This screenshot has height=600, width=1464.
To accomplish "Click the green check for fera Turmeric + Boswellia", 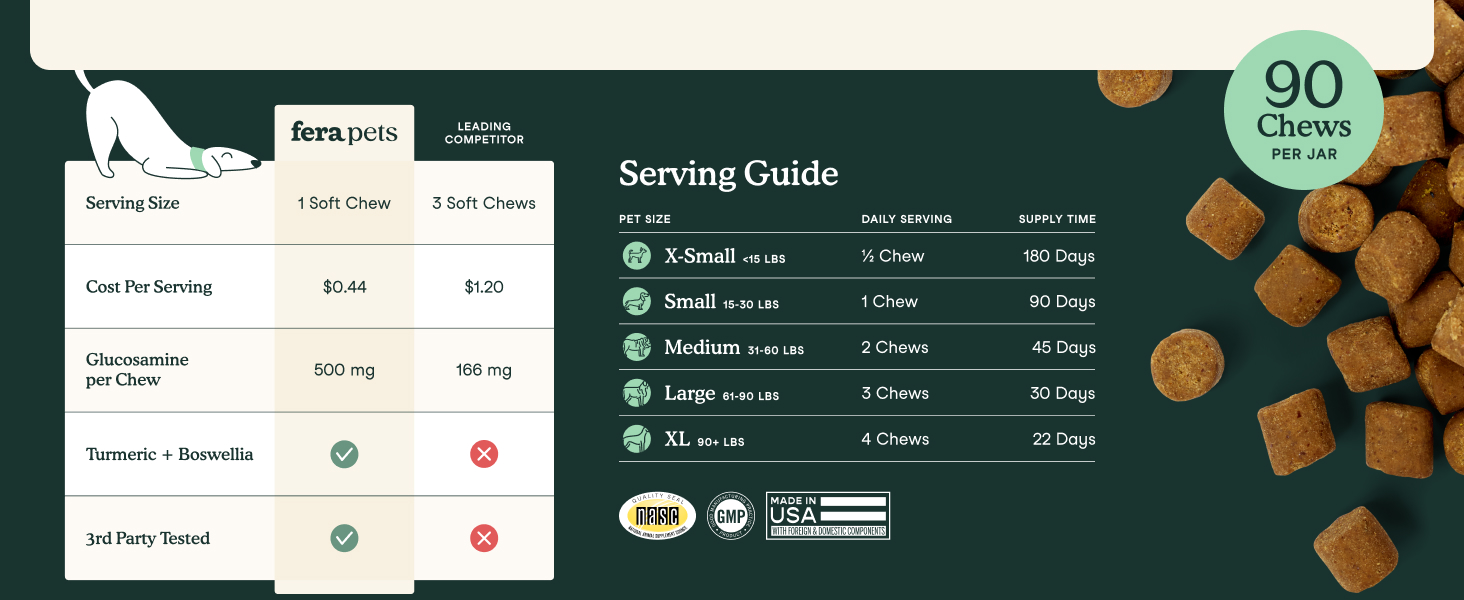I will coord(344,454).
